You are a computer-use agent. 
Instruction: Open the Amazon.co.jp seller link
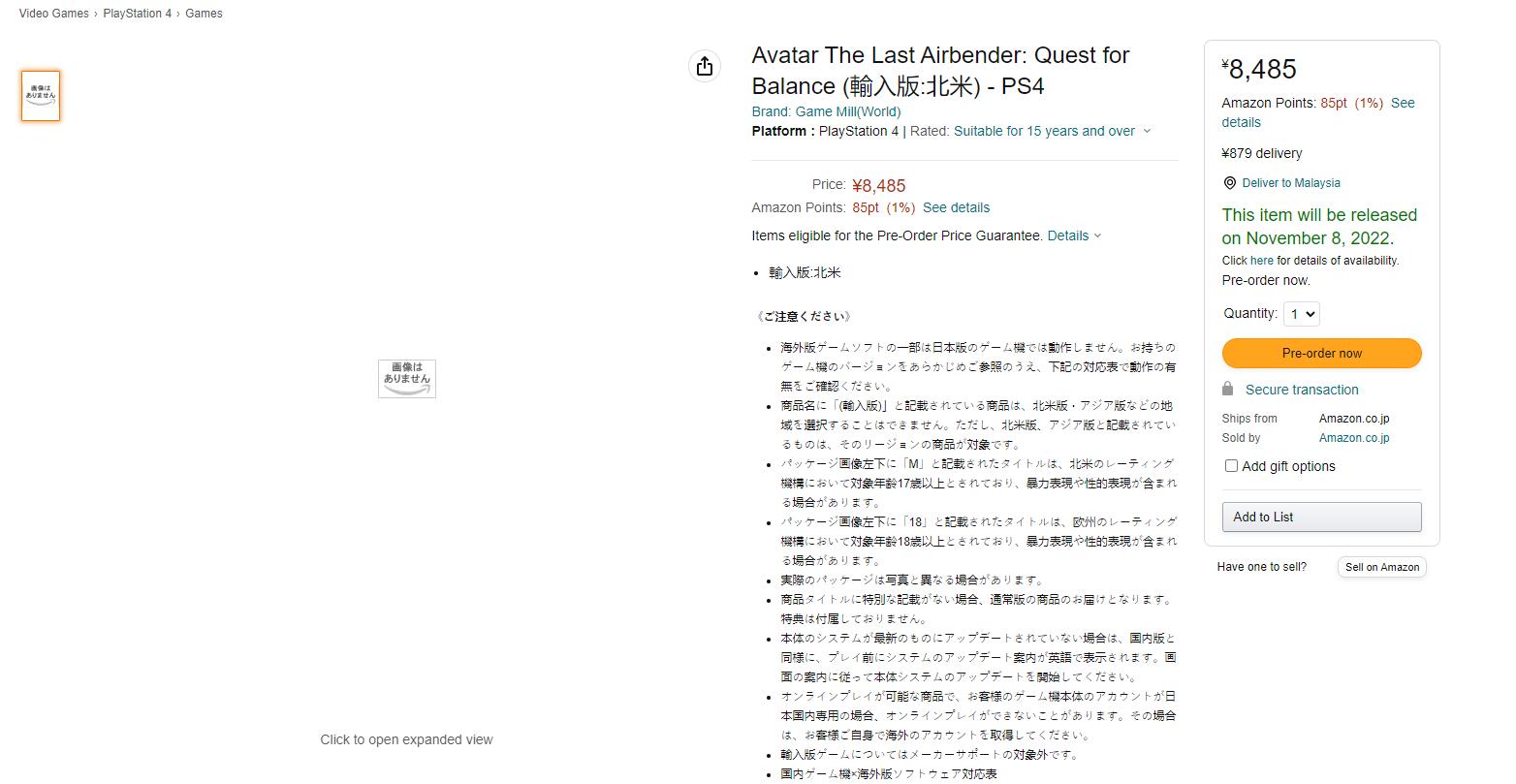(1354, 438)
